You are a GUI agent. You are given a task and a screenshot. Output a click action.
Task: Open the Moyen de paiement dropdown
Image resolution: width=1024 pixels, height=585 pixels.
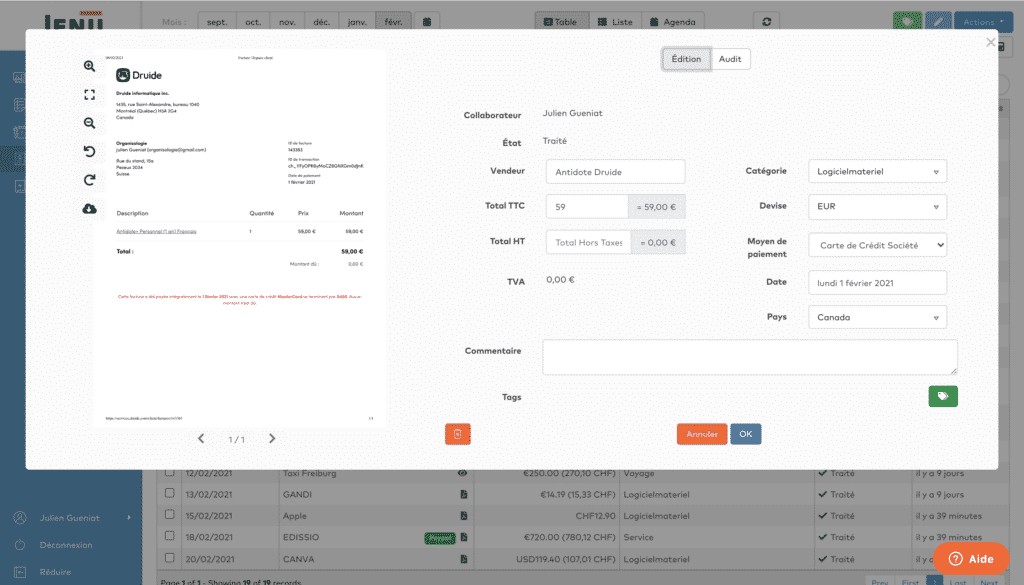876,245
